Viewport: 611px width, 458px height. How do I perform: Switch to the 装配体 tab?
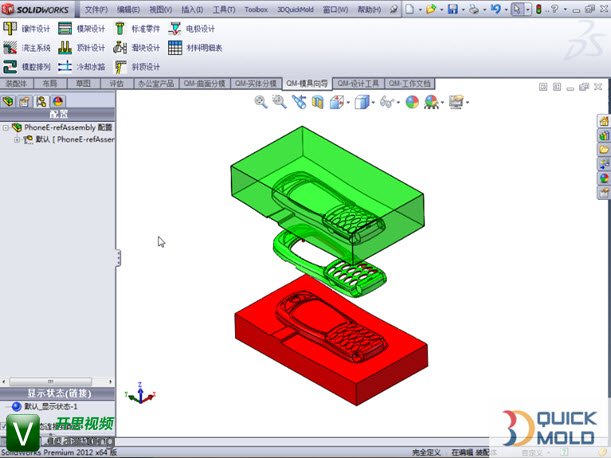(x=16, y=83)
